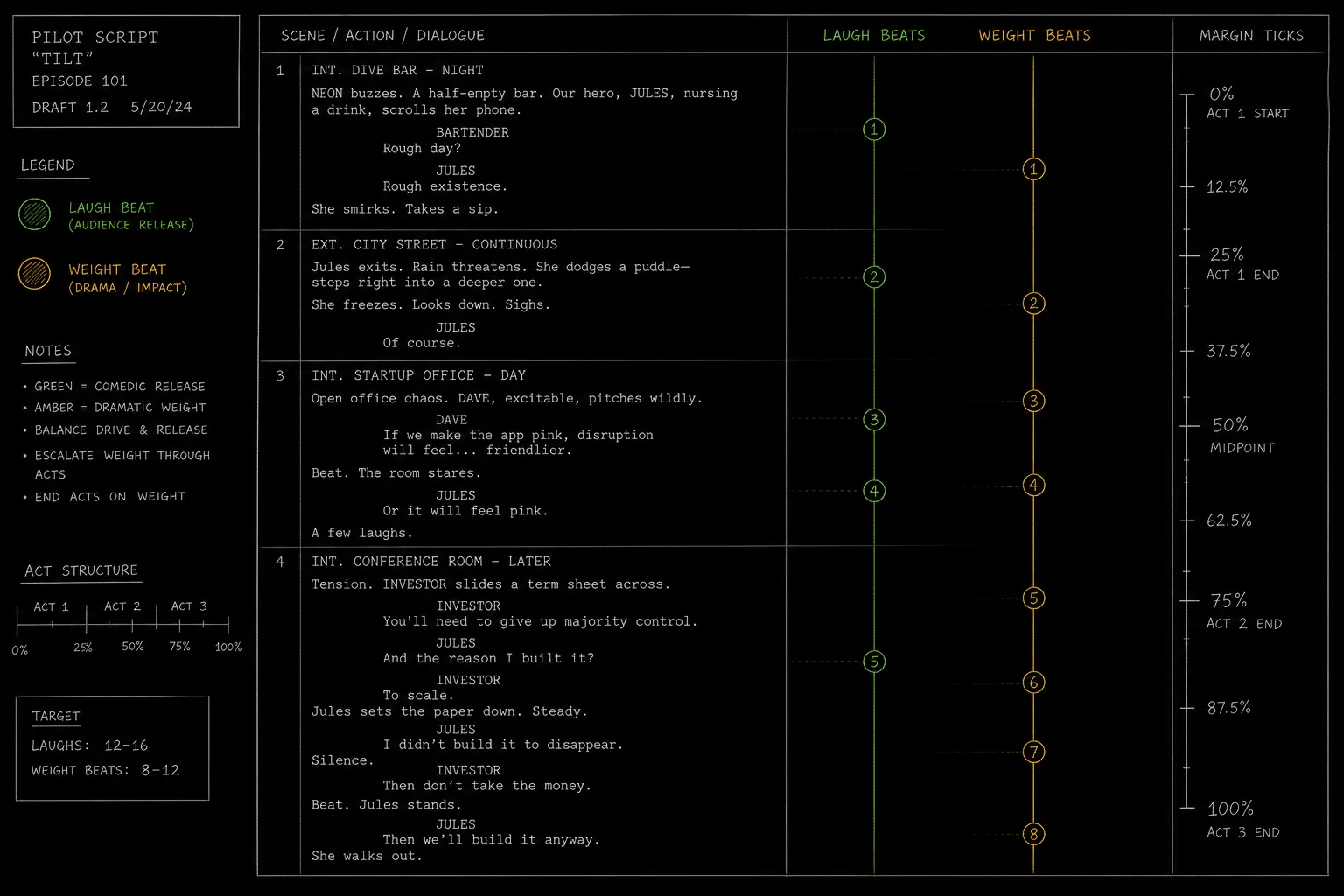The image size is (1344, 896).
Task: Click the Legend heading
Action: (48, 165)
